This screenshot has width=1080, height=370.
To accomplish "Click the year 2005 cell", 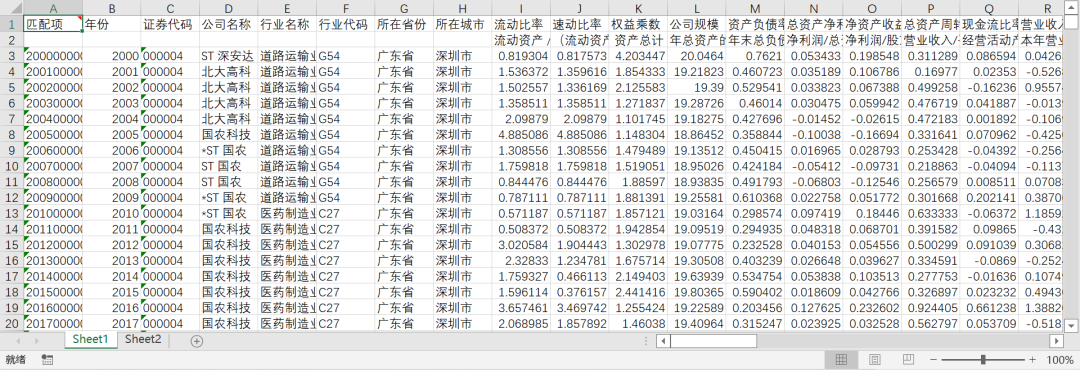I will (x=112, y=134).
